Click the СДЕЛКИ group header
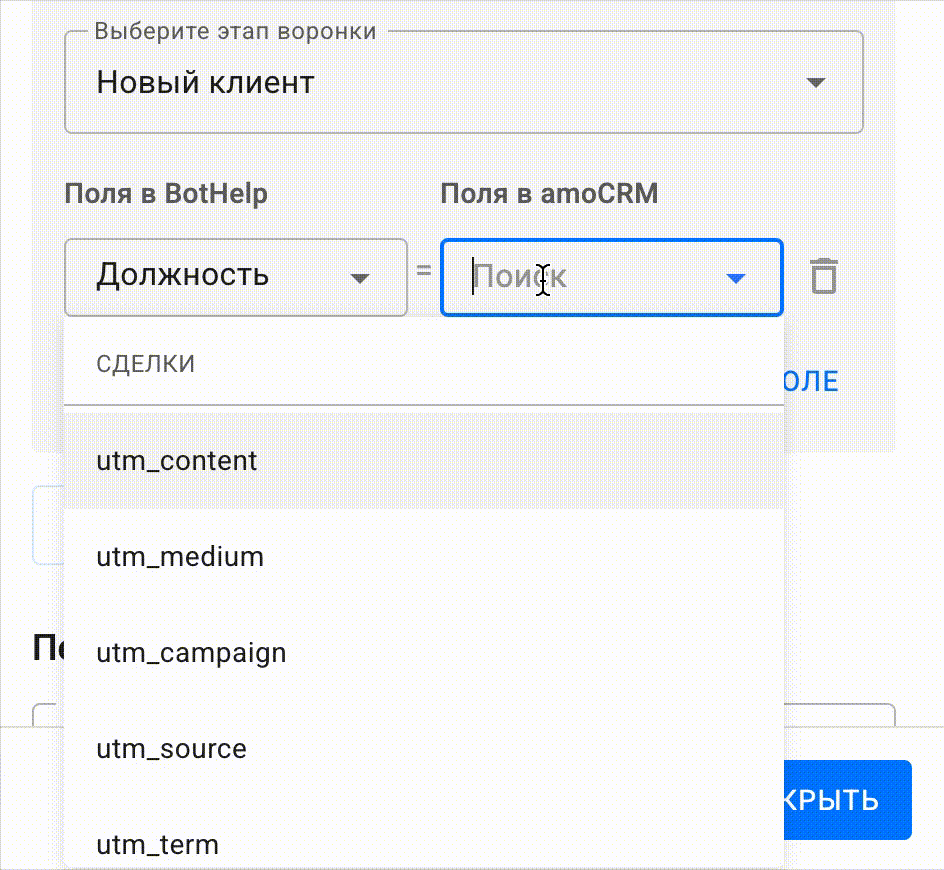Viewport: 944px width, 870px height. (x=146, y=364)
